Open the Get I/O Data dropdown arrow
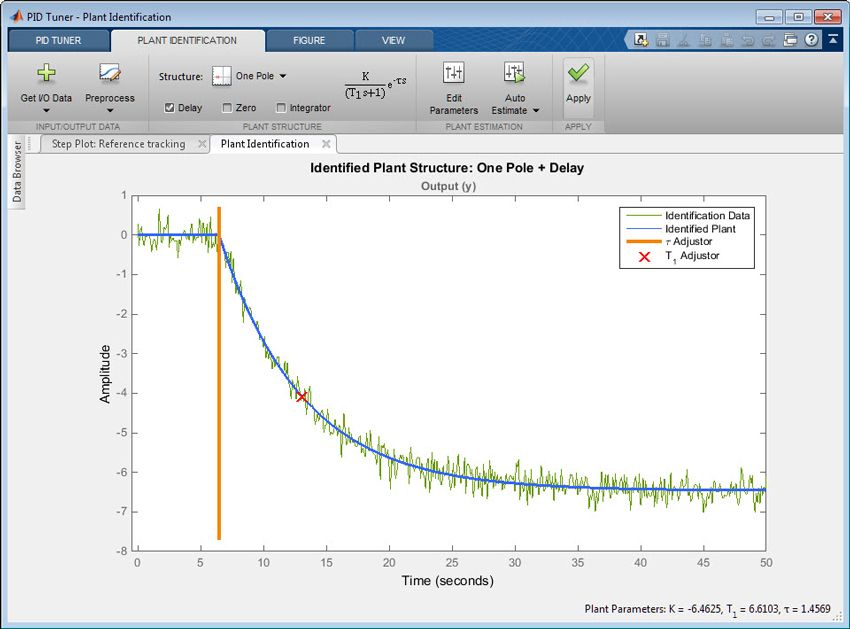 [46, 109]
